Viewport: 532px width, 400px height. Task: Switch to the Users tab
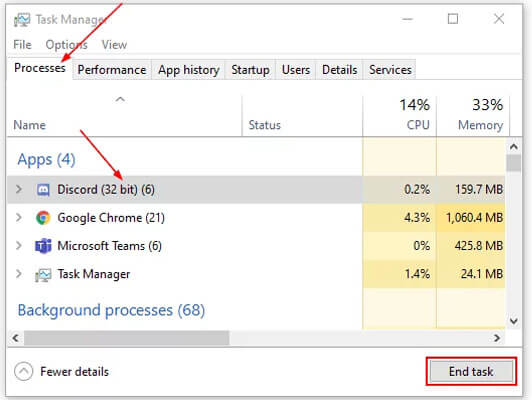[x=296, y=70]
